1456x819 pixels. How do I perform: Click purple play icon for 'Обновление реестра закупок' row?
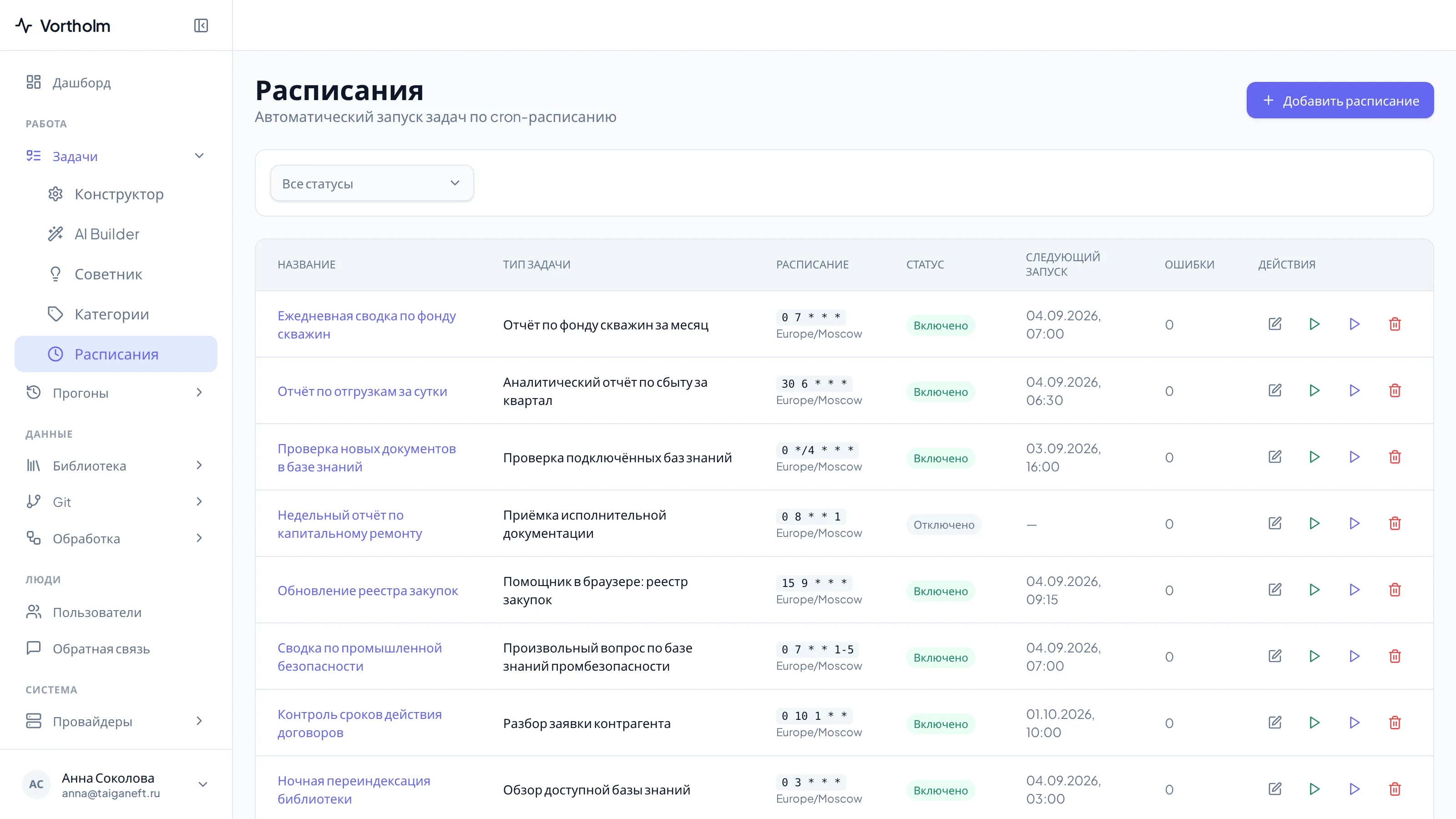(1355, 590)
